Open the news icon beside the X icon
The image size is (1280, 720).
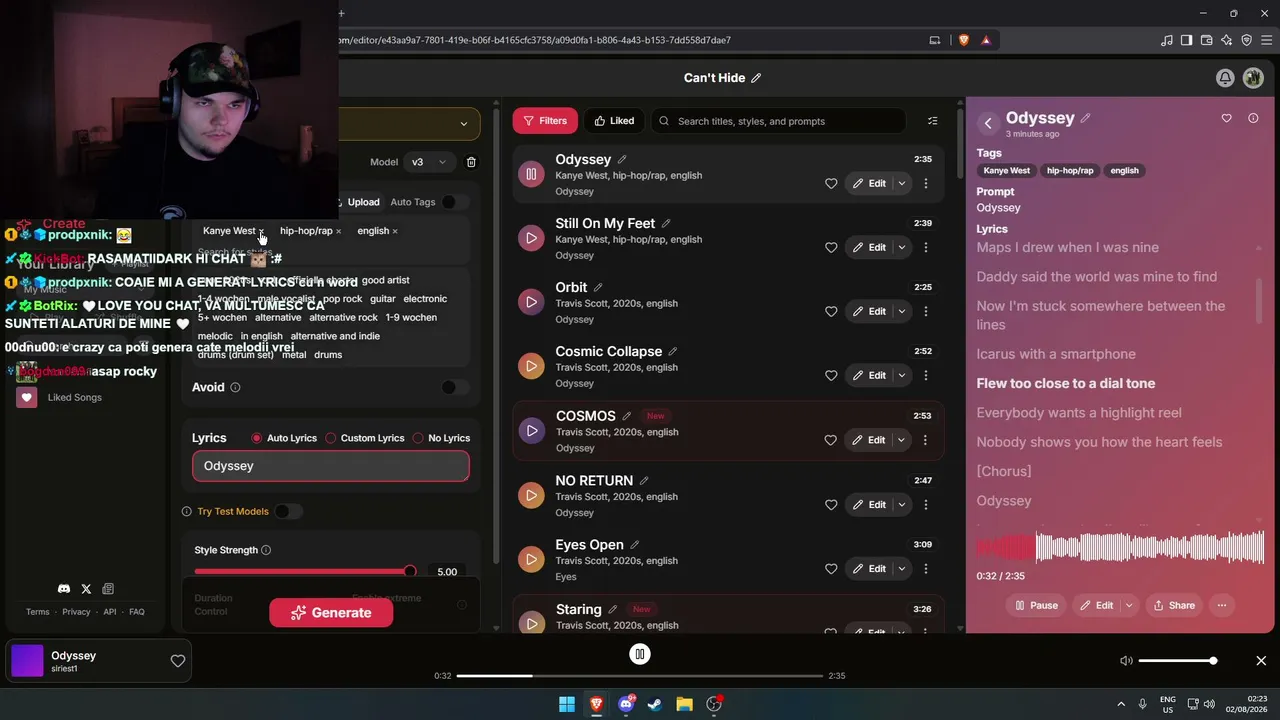pos(108,589)
